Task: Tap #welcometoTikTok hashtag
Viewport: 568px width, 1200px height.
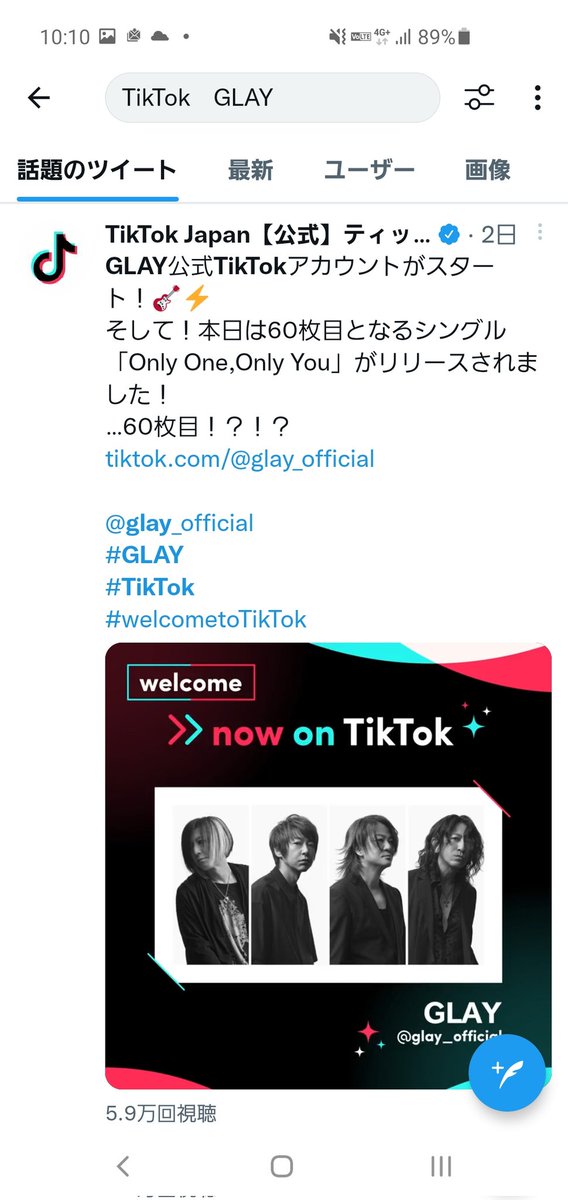Action: click(206, 619)
